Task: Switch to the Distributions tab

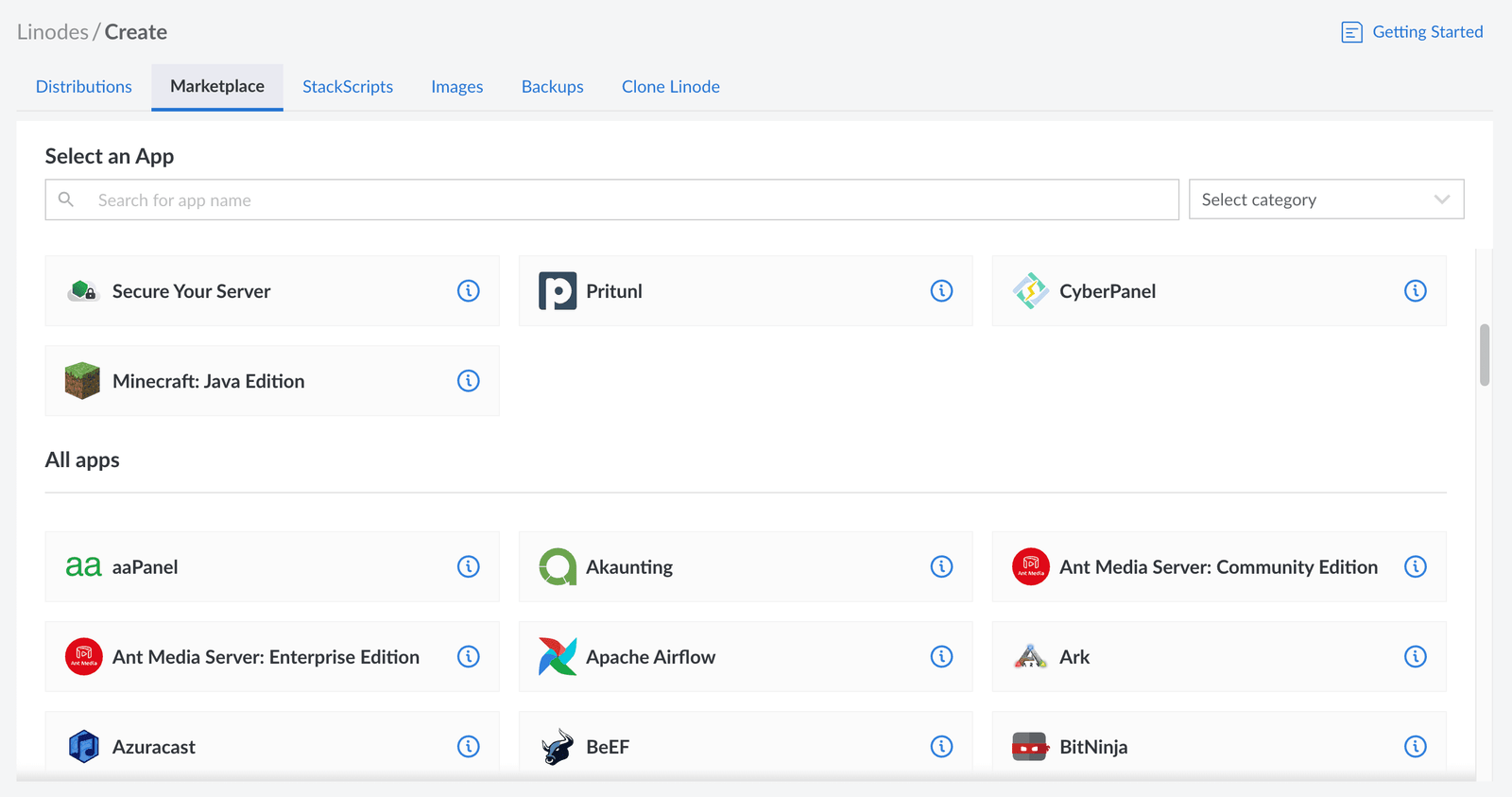Action: point(84,87)
